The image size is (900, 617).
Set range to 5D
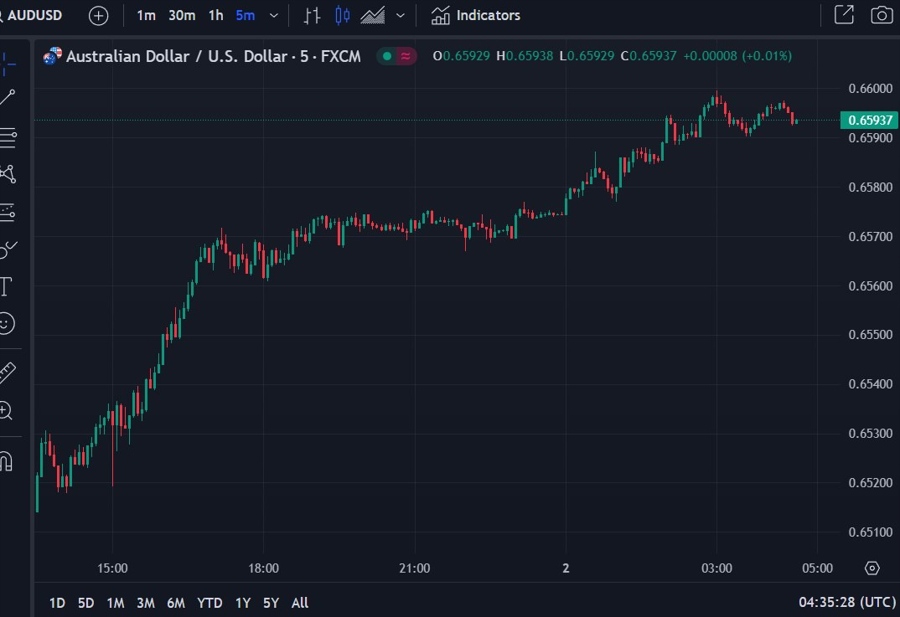tap(86, 603)
